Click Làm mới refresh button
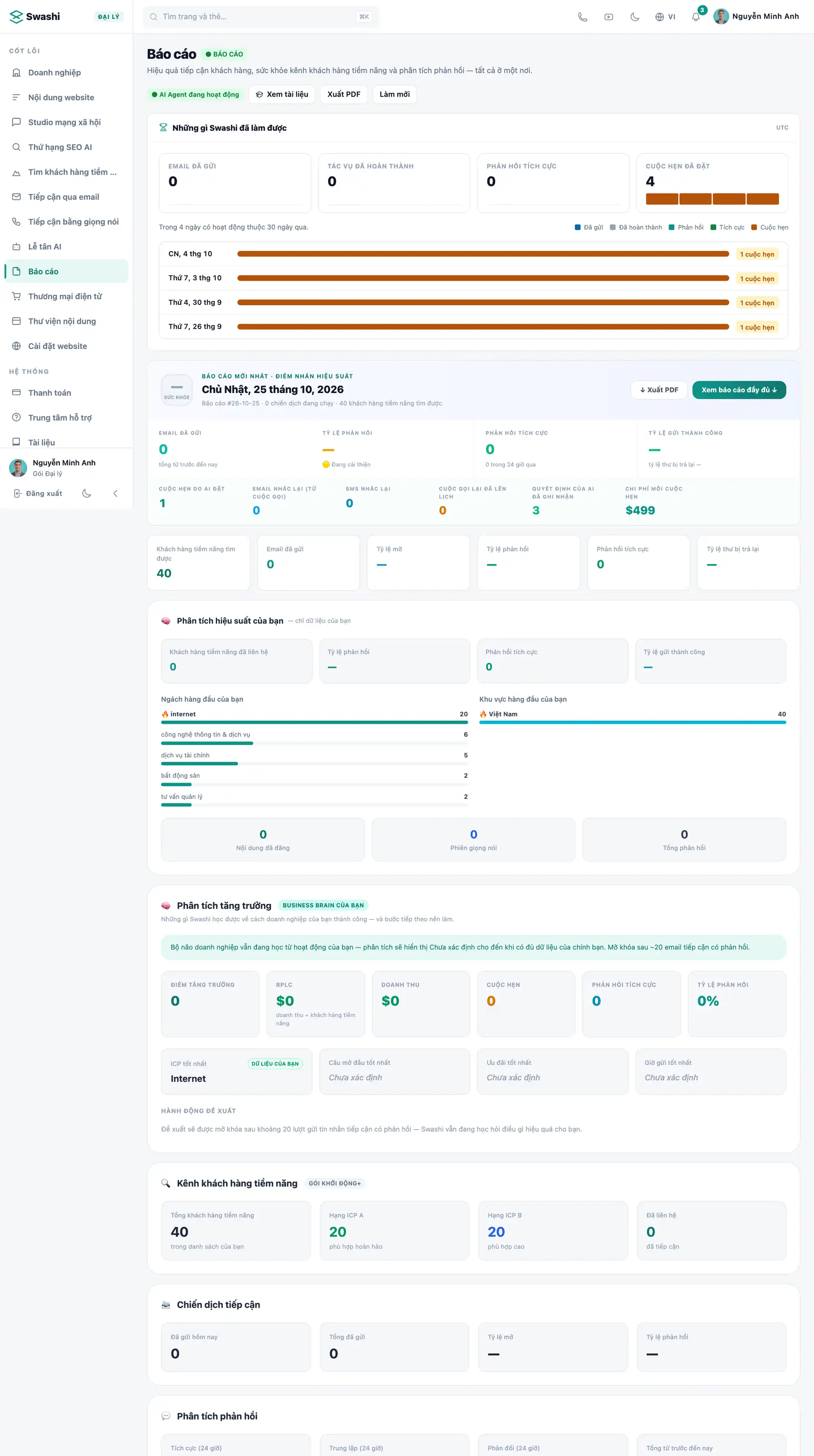The width and height of the screenshot is (814, 1456). (394, 95)
